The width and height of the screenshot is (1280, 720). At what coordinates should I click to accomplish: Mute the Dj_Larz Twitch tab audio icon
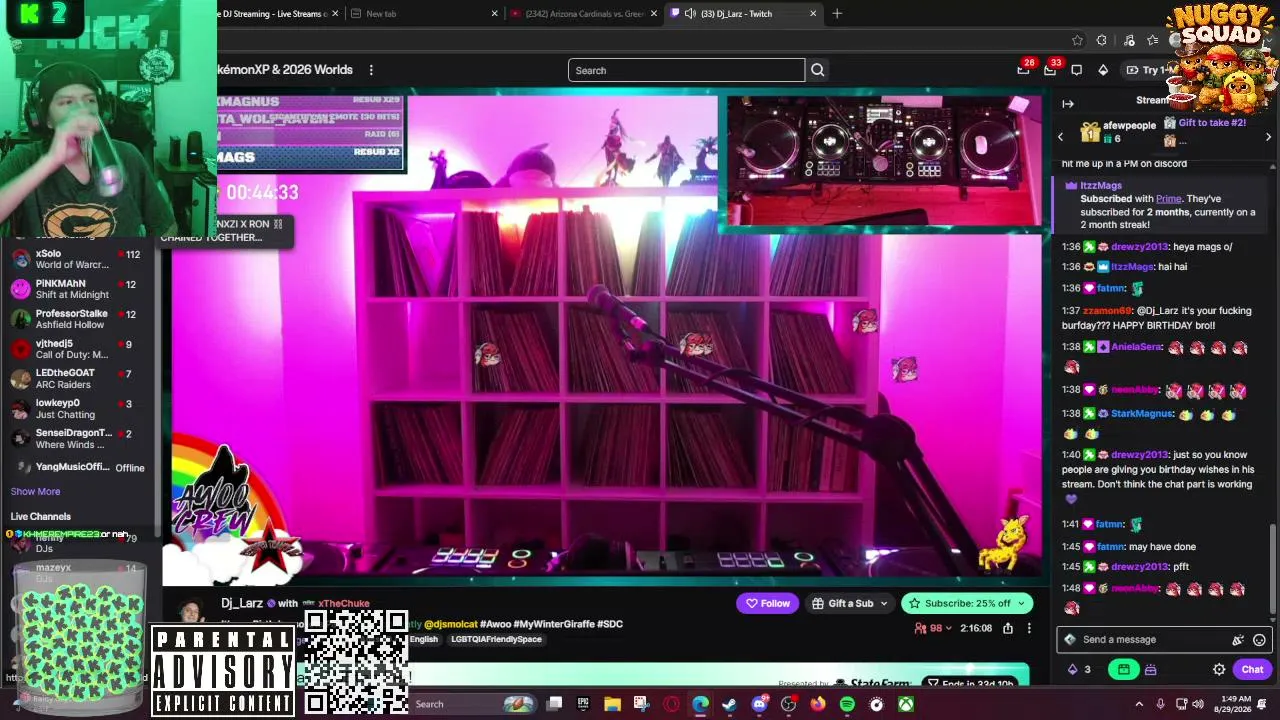click(690, 14)
